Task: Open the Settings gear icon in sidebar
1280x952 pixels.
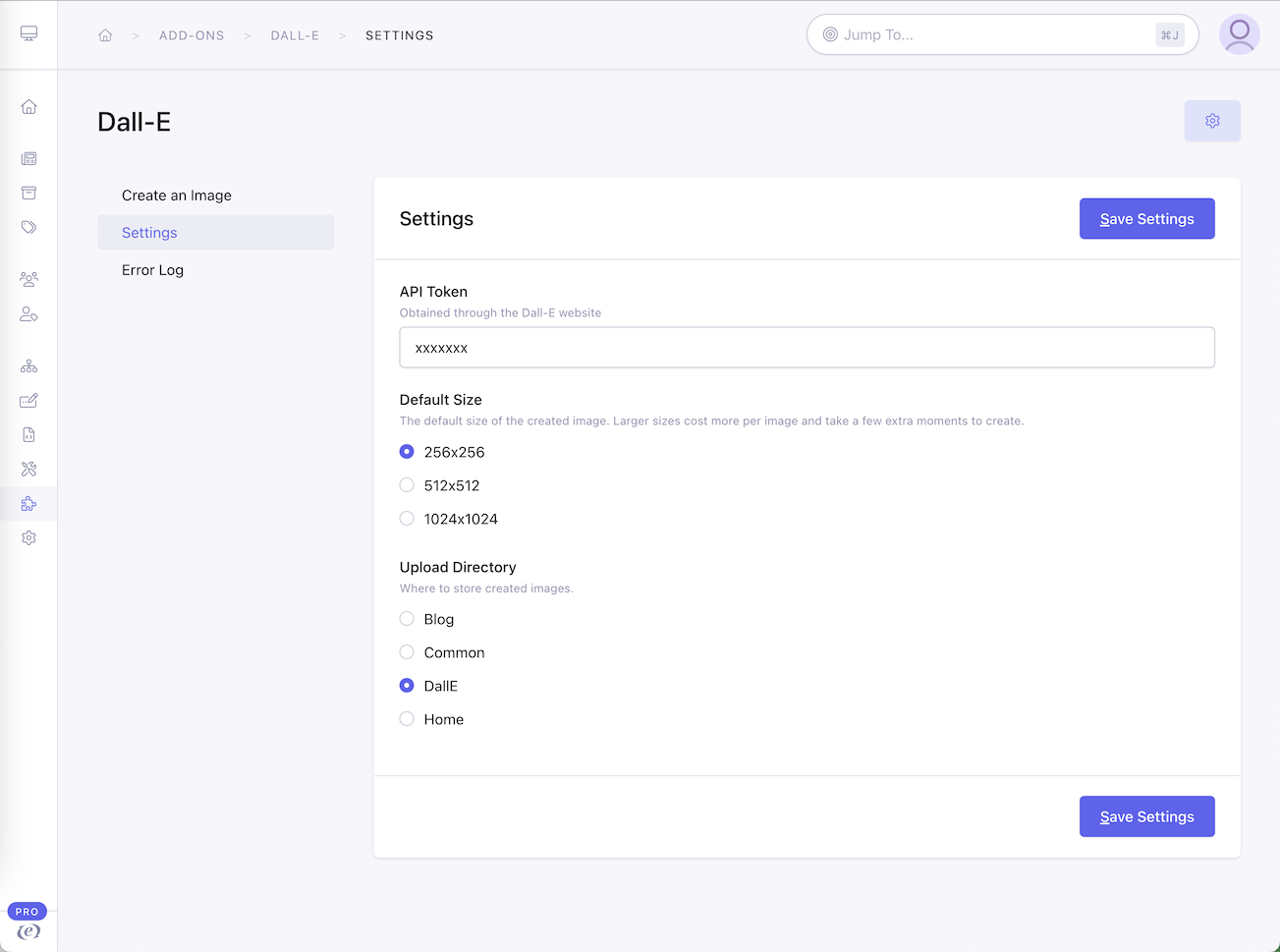Action: tap(28, 538)
